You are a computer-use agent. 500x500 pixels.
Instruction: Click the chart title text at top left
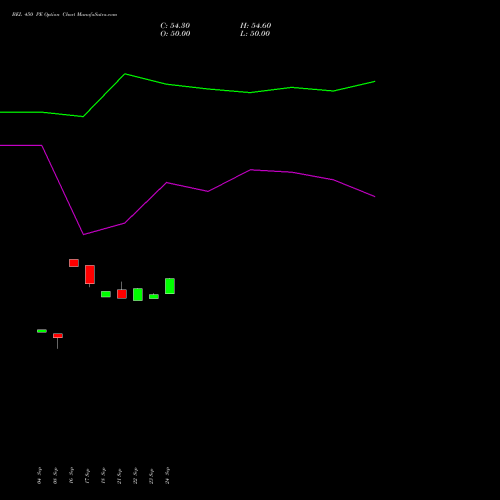(x=64, y=15)
